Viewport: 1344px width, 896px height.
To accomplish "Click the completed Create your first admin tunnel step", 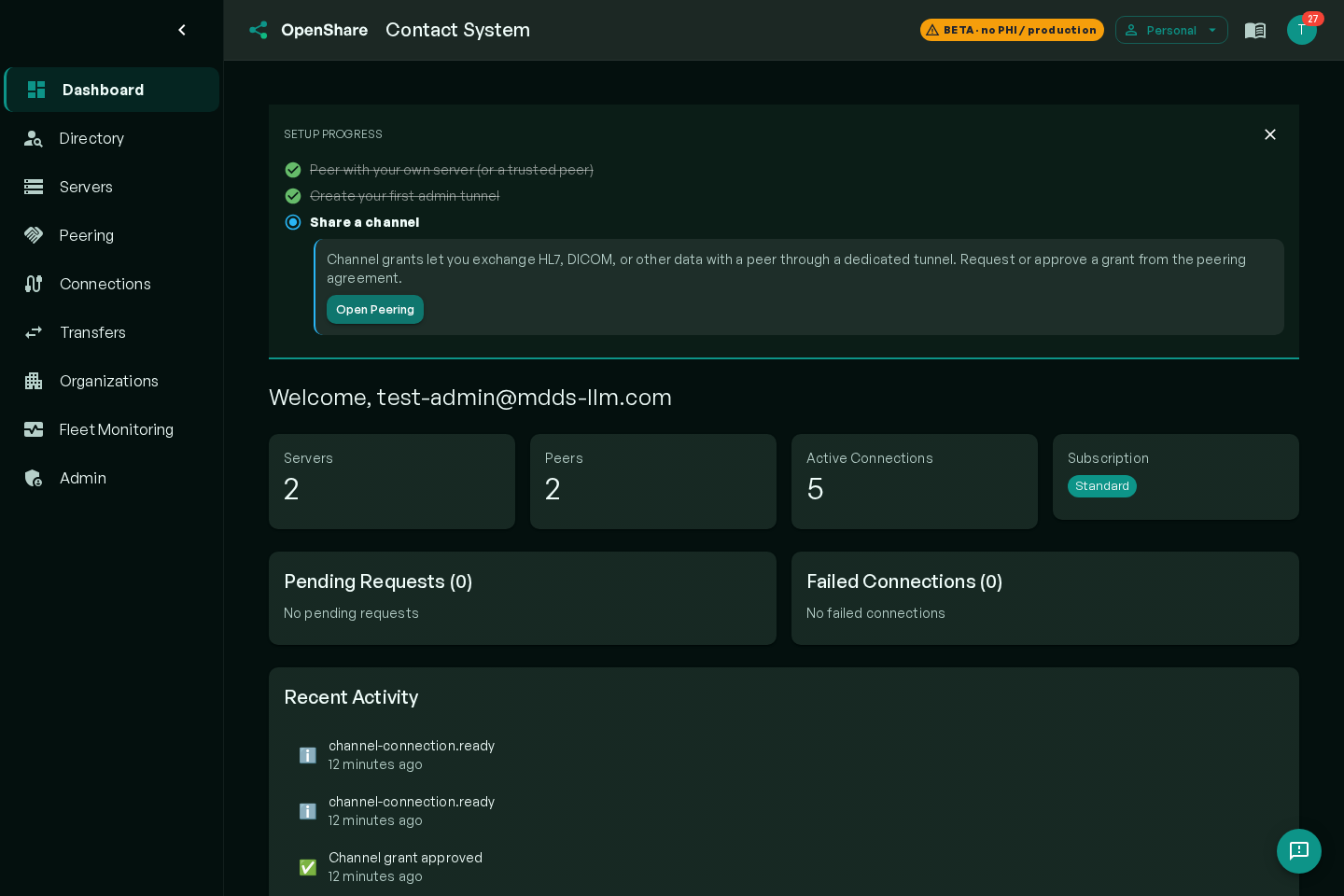I will coord(404,196).
